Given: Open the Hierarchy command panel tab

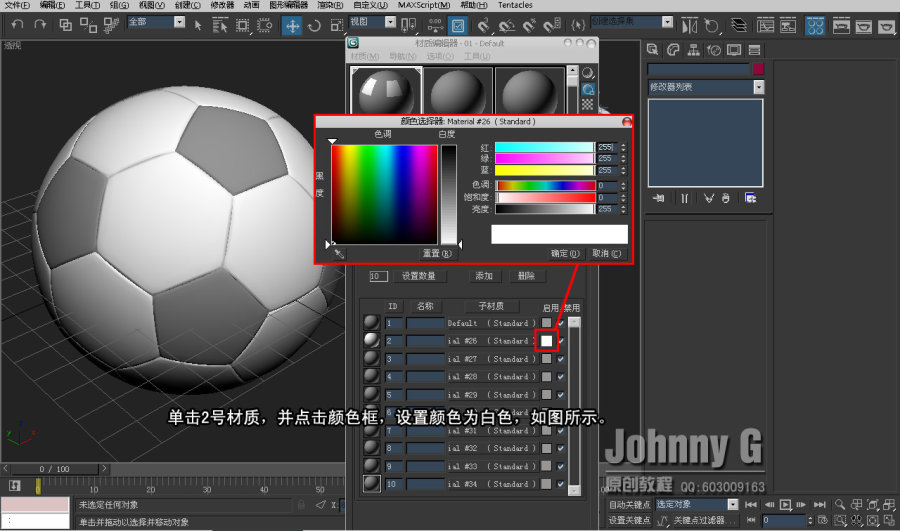Looking at the screenshot, I should 693,50.
